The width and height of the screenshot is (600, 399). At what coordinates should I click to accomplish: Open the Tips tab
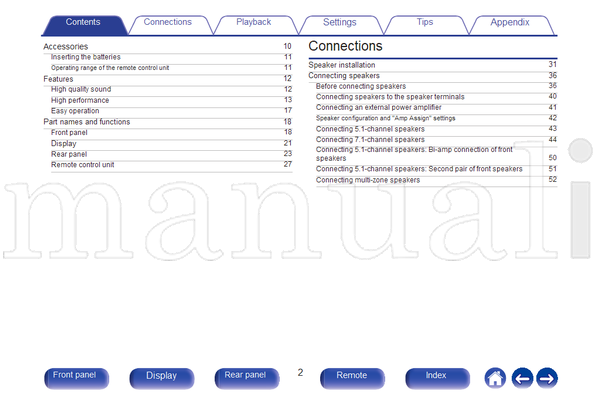click(x=425, y=22)
